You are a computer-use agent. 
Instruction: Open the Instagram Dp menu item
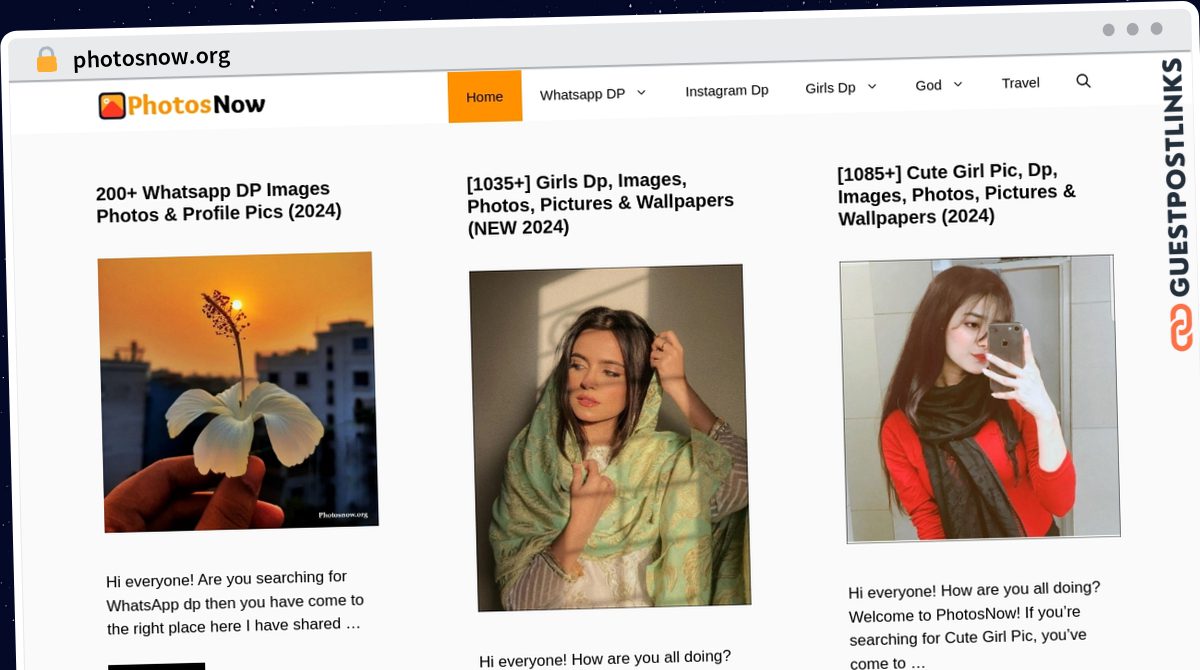(x=727, y=90)
